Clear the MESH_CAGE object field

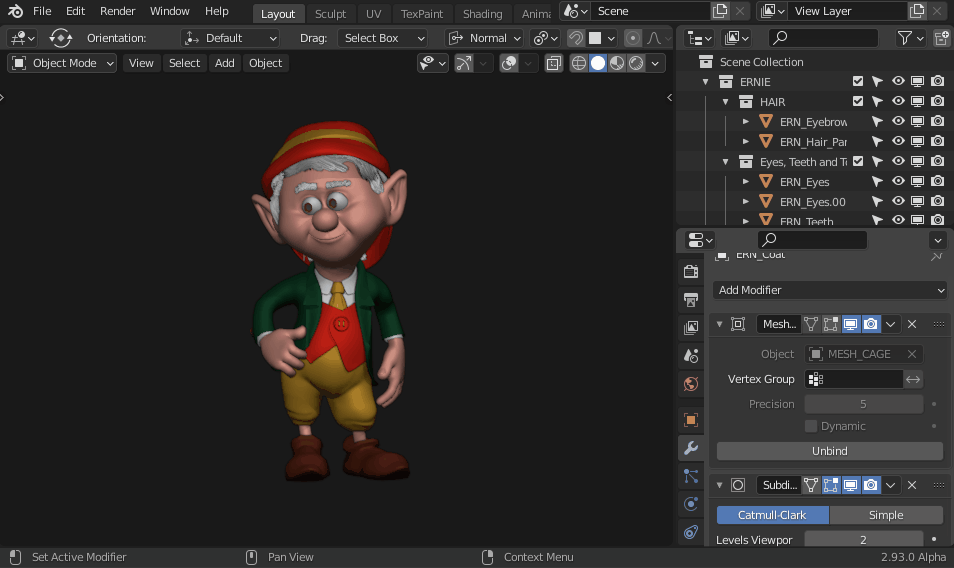[911, 354]
